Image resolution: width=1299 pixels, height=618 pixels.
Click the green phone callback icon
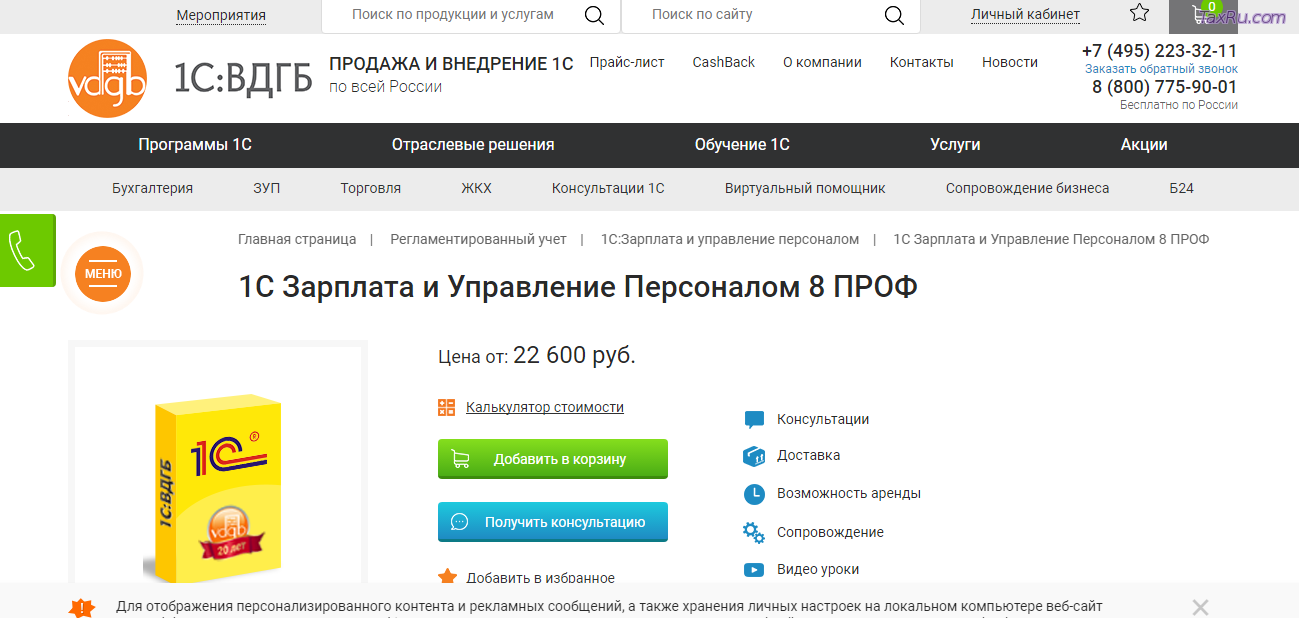(22, 250)
